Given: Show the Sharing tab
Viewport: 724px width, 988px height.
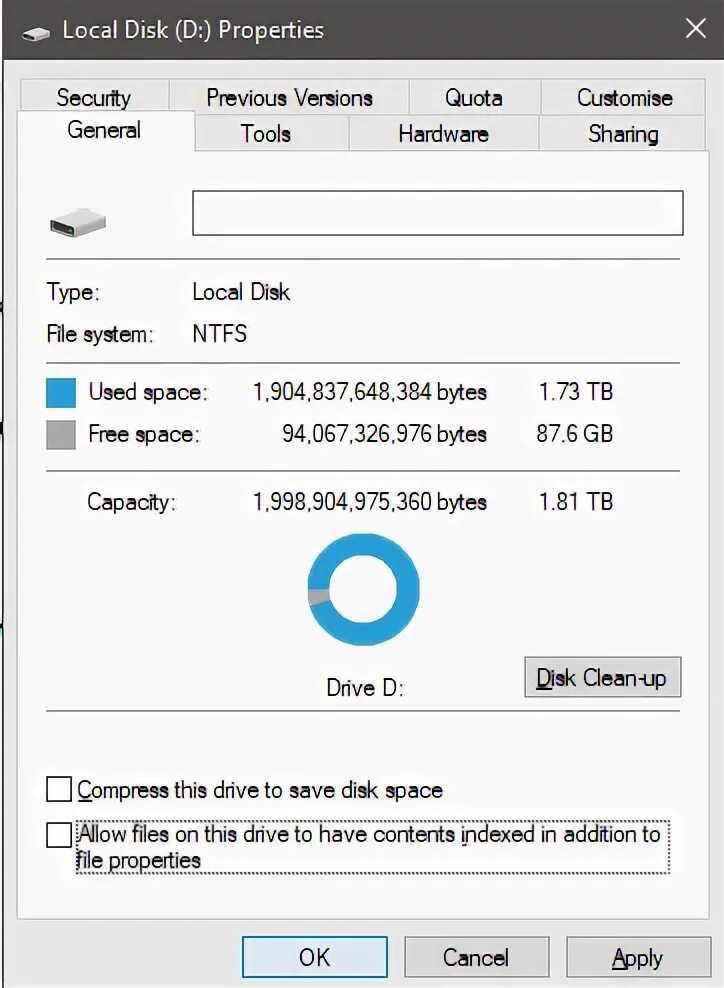Looking at the screenshot, I should (x=623, y=133).
